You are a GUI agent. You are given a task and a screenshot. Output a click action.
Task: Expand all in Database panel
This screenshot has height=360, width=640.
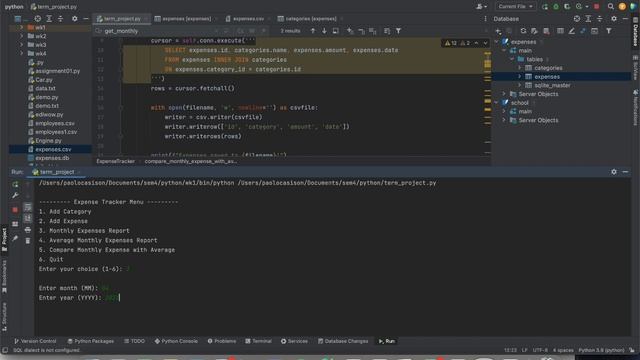pos(588,19)
